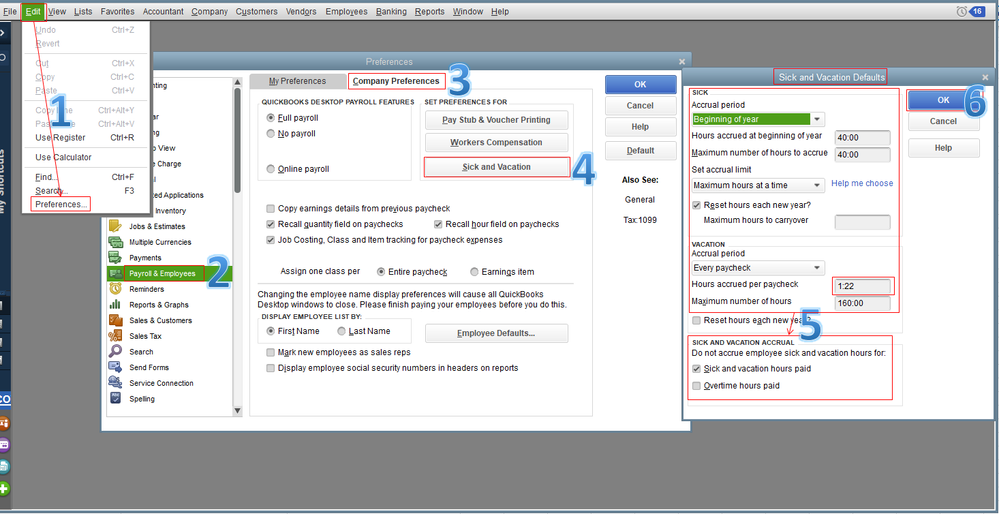Open Workers Compensation preferences button

496,142
